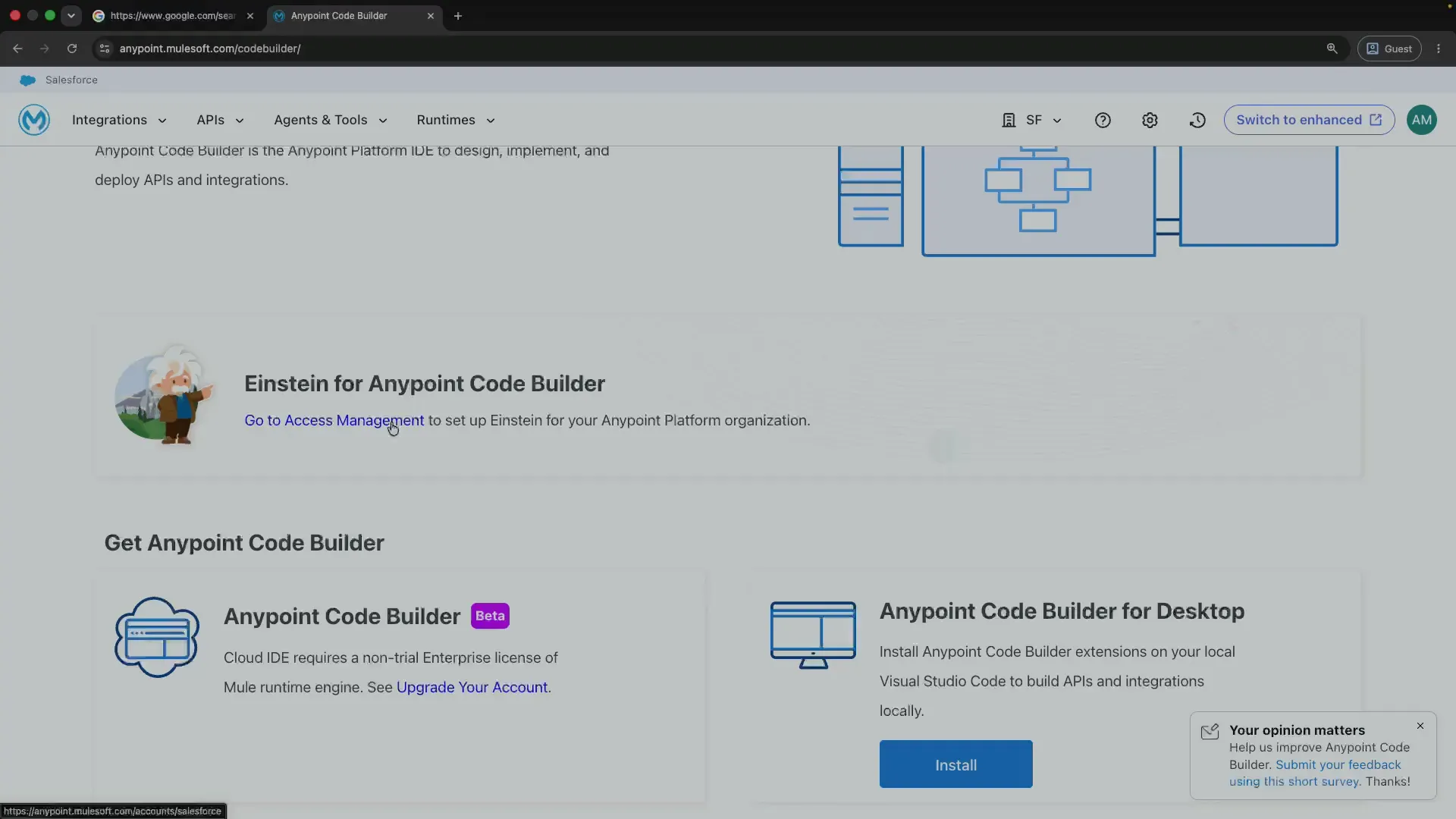Open the tab search dropdown arrow

click(71, 16)
